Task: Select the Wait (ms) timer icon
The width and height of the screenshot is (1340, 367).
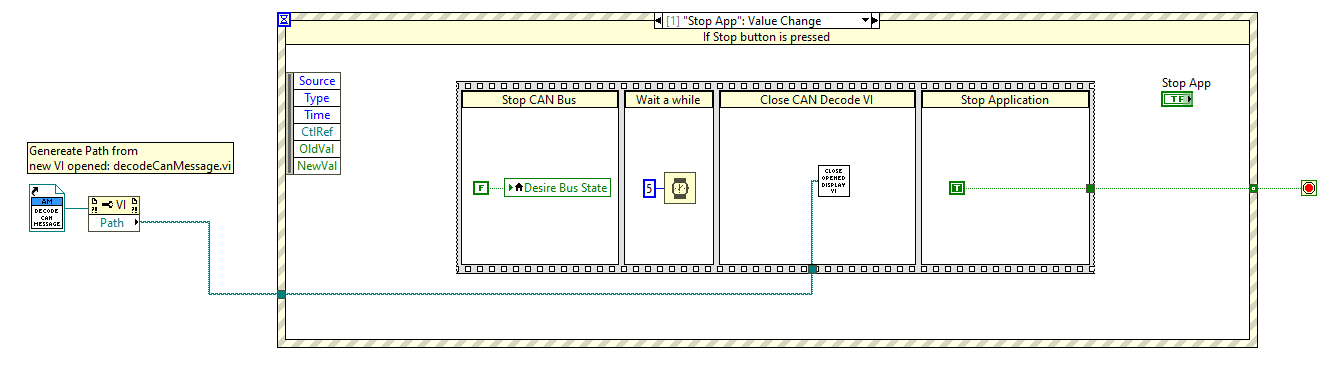Action: (x=679, y=188)
